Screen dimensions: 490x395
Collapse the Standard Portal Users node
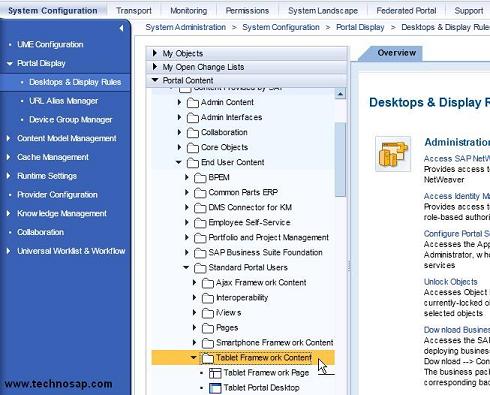point(186,267)
